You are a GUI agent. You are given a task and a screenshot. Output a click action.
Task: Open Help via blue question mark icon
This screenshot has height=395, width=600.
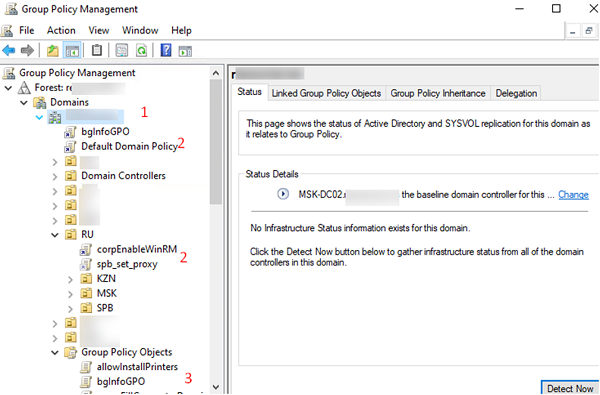166,50
